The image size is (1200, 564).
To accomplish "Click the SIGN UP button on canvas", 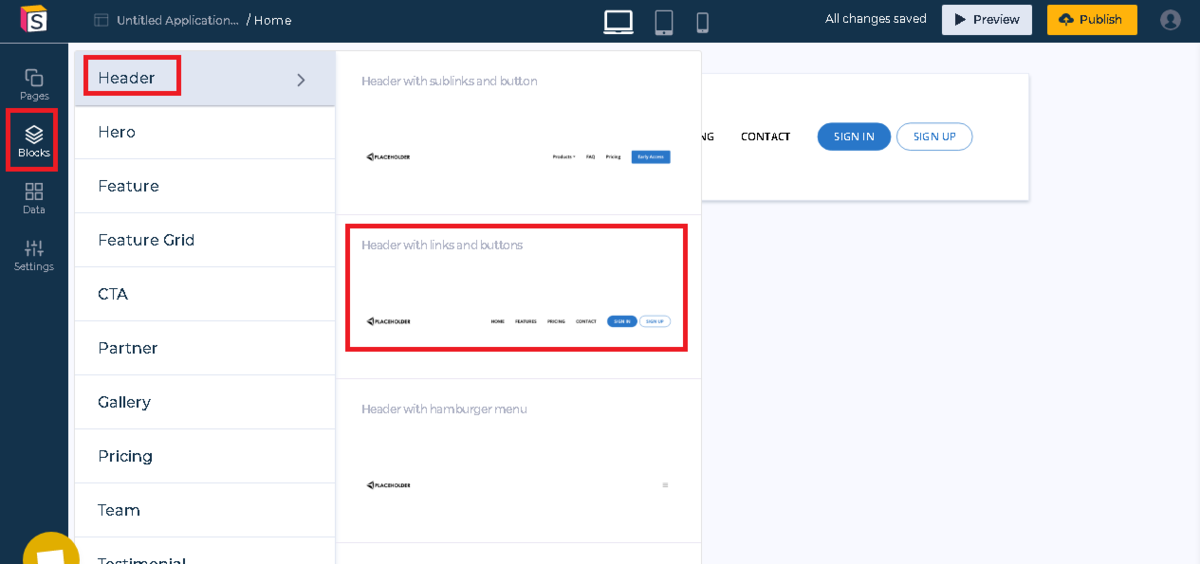I will (x=934, y=137).
